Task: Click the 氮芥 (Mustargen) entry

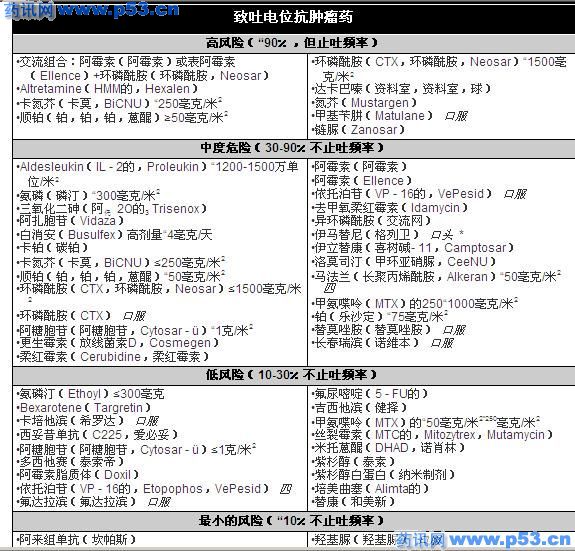Action: [365, 103]
